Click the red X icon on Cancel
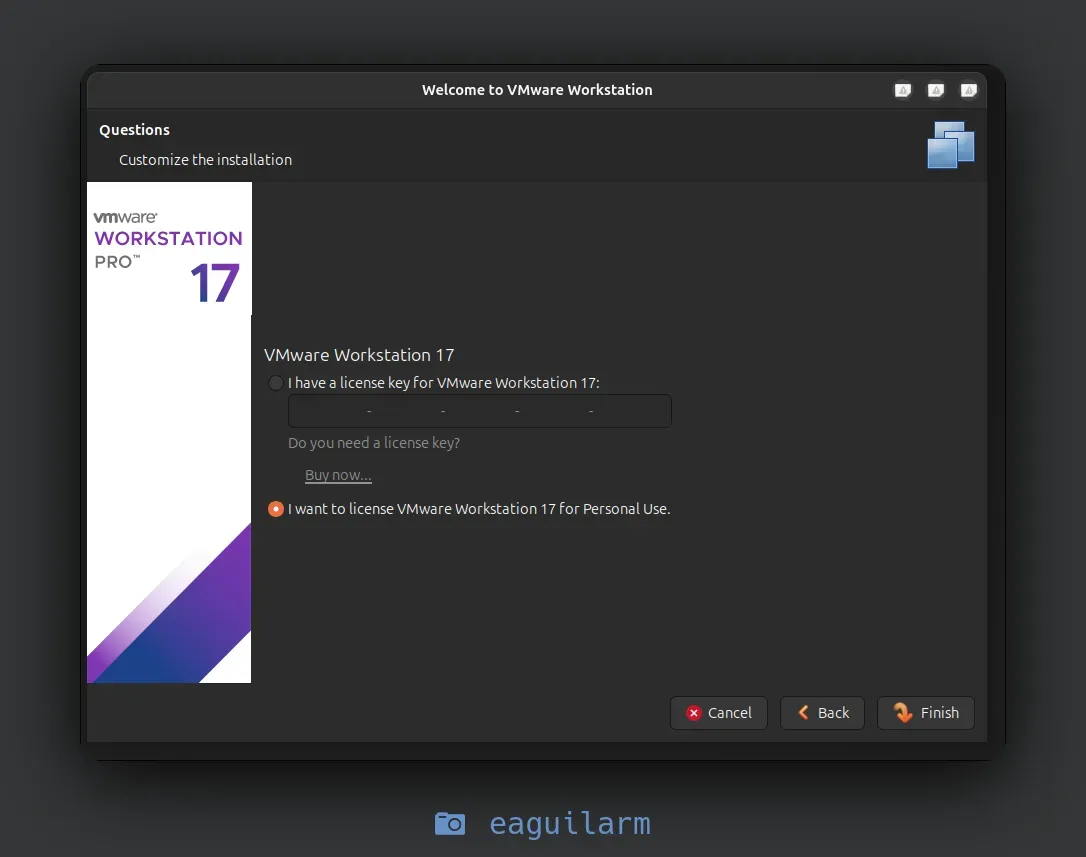This screenshot has width=1086, height=857. coord(695,713)
